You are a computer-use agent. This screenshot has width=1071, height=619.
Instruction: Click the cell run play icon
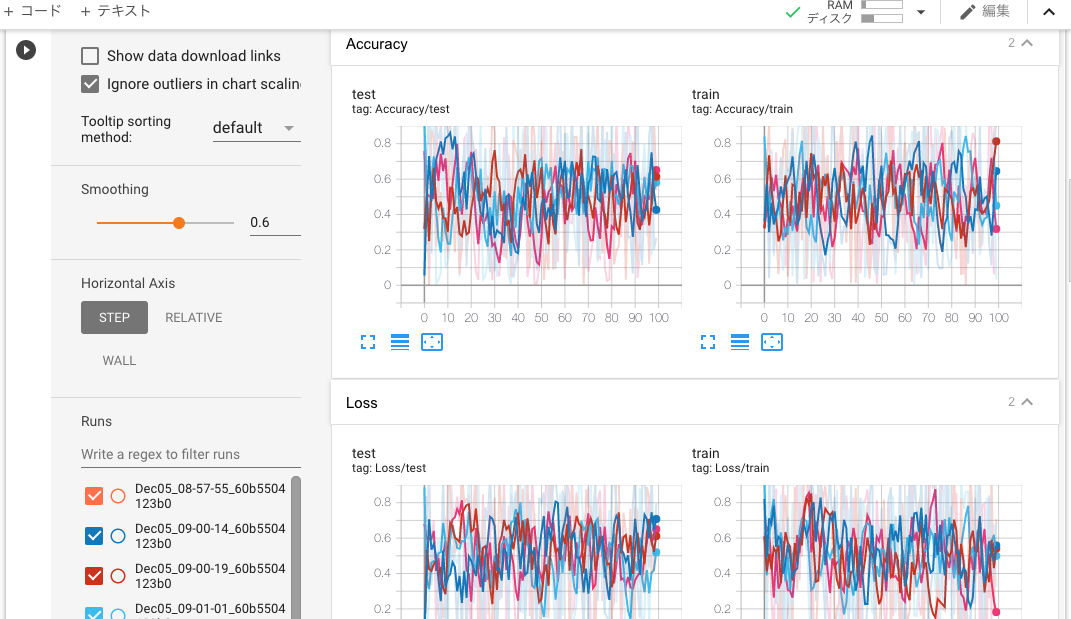tap(26, 49)
